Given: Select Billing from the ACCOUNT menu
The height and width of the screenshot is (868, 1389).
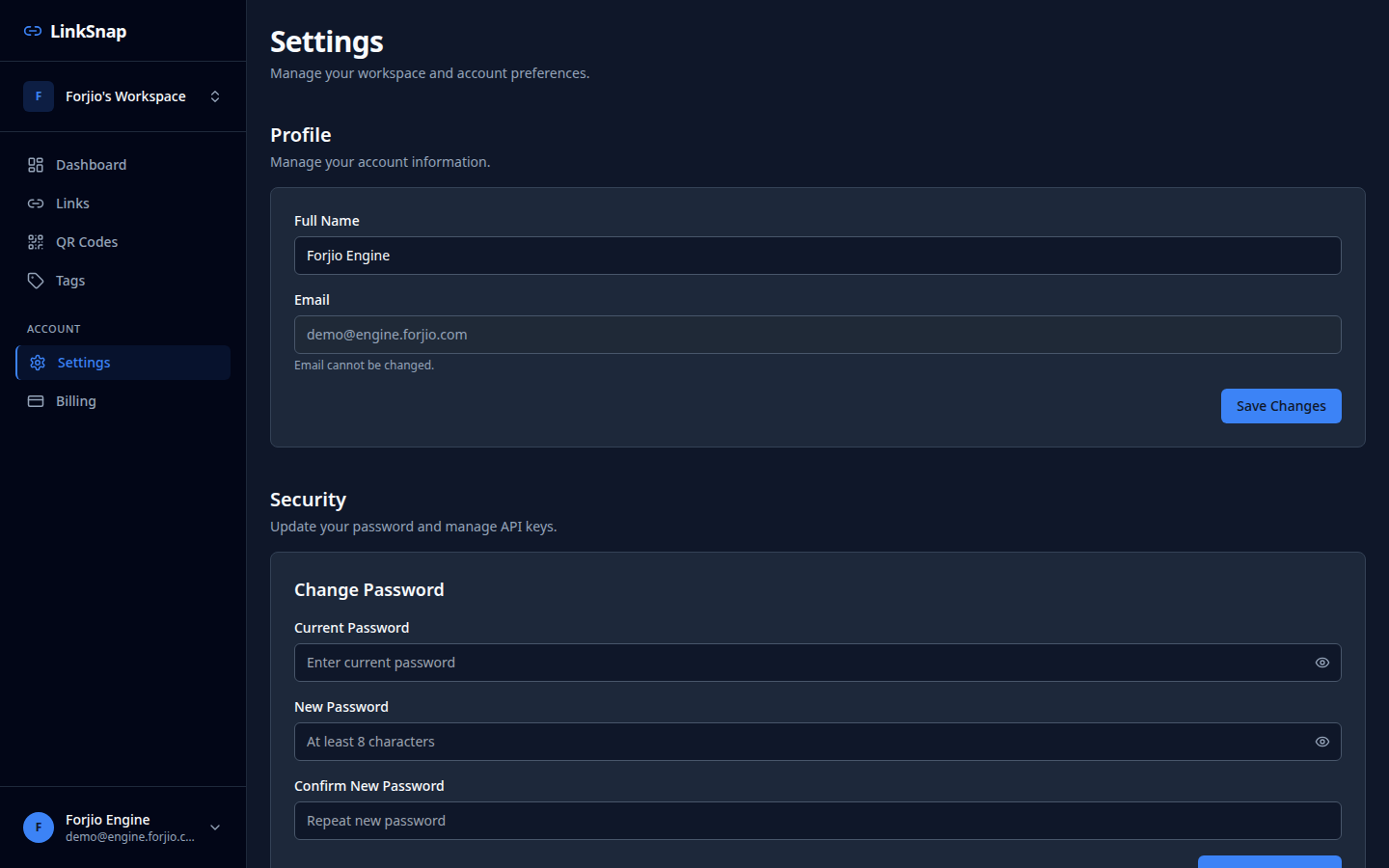Looking at the screenshot, I should [x=75, y=400].
